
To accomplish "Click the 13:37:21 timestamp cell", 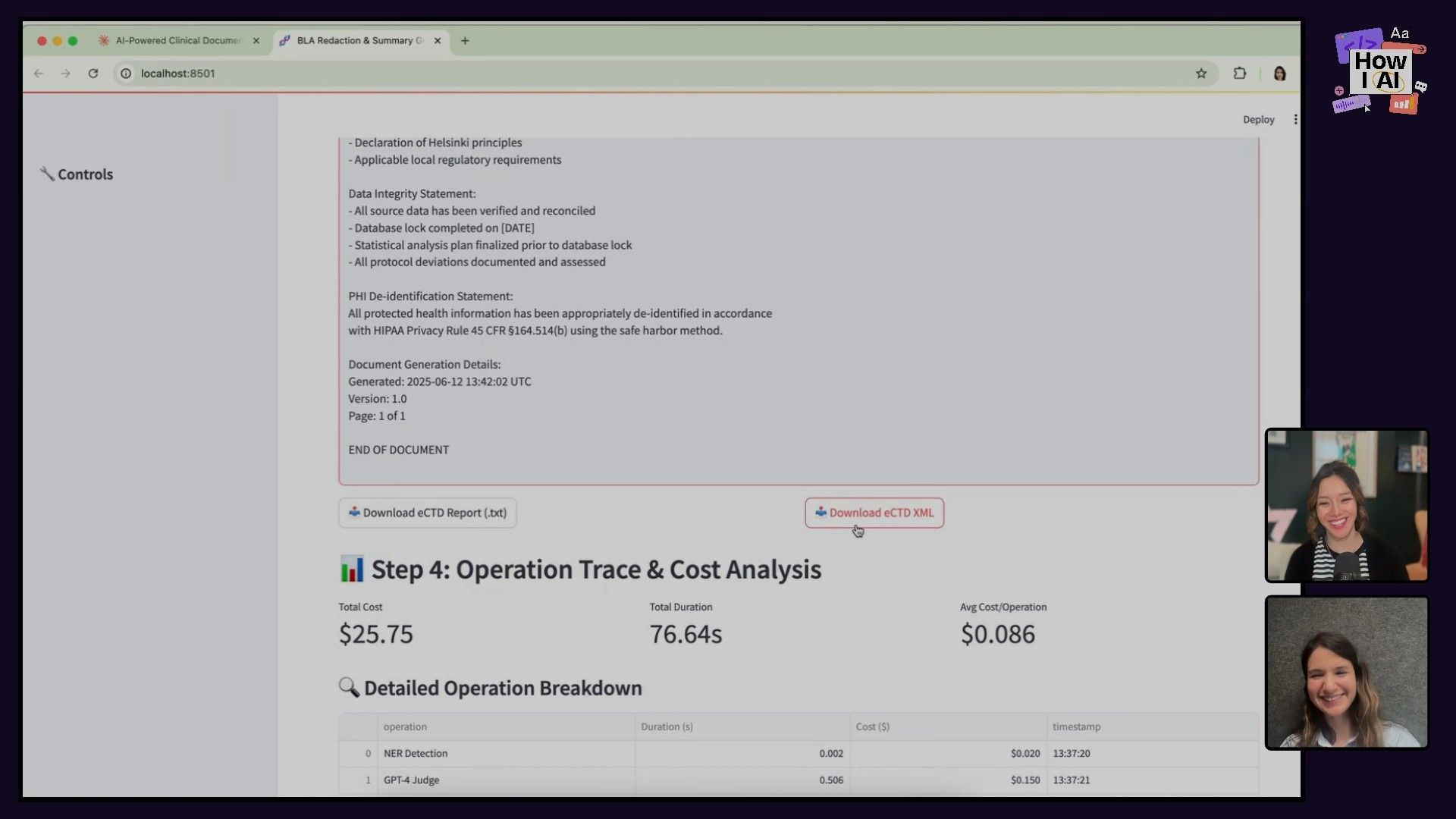I will tap(1153, 780).
